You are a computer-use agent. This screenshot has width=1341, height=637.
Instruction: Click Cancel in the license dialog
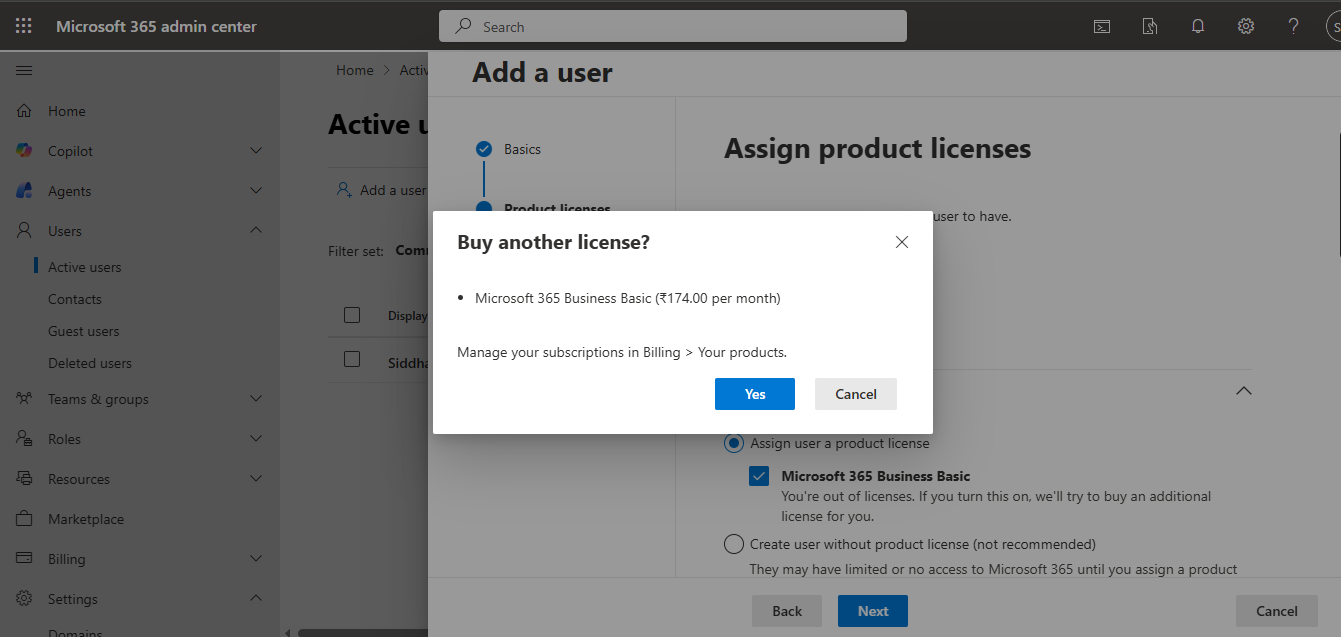(856, 394)
